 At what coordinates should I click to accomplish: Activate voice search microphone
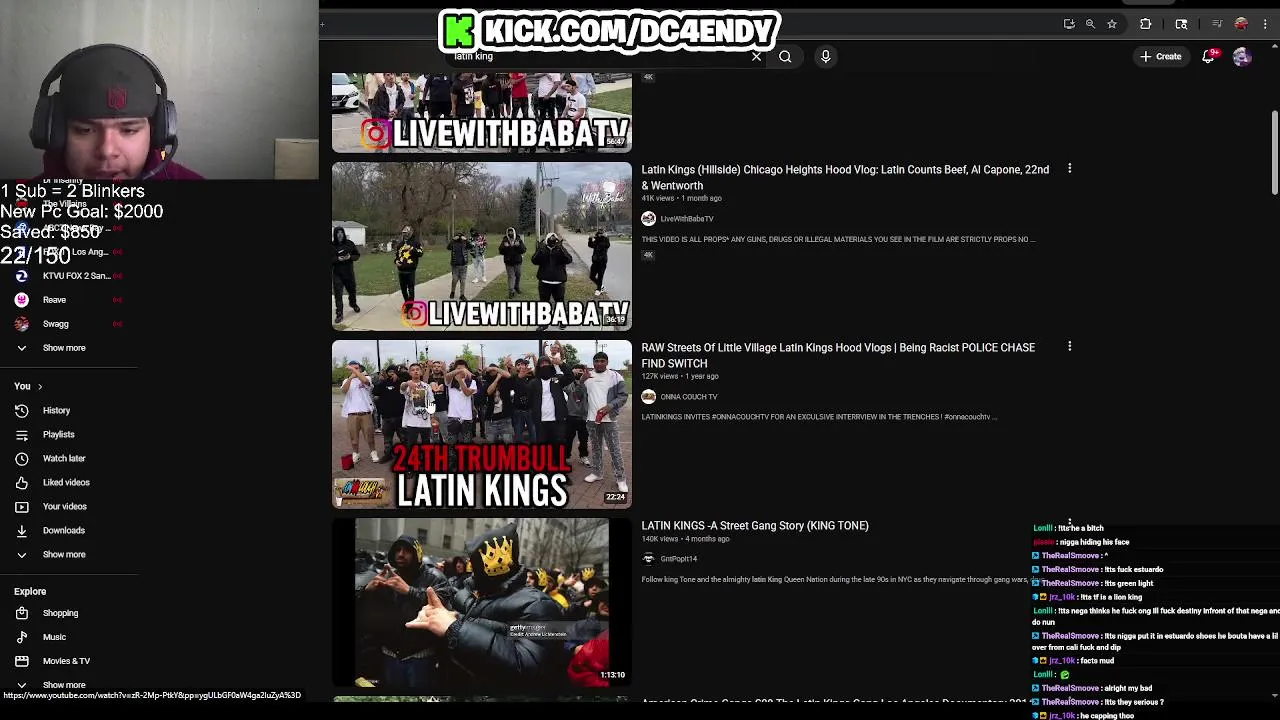[826, 57]
